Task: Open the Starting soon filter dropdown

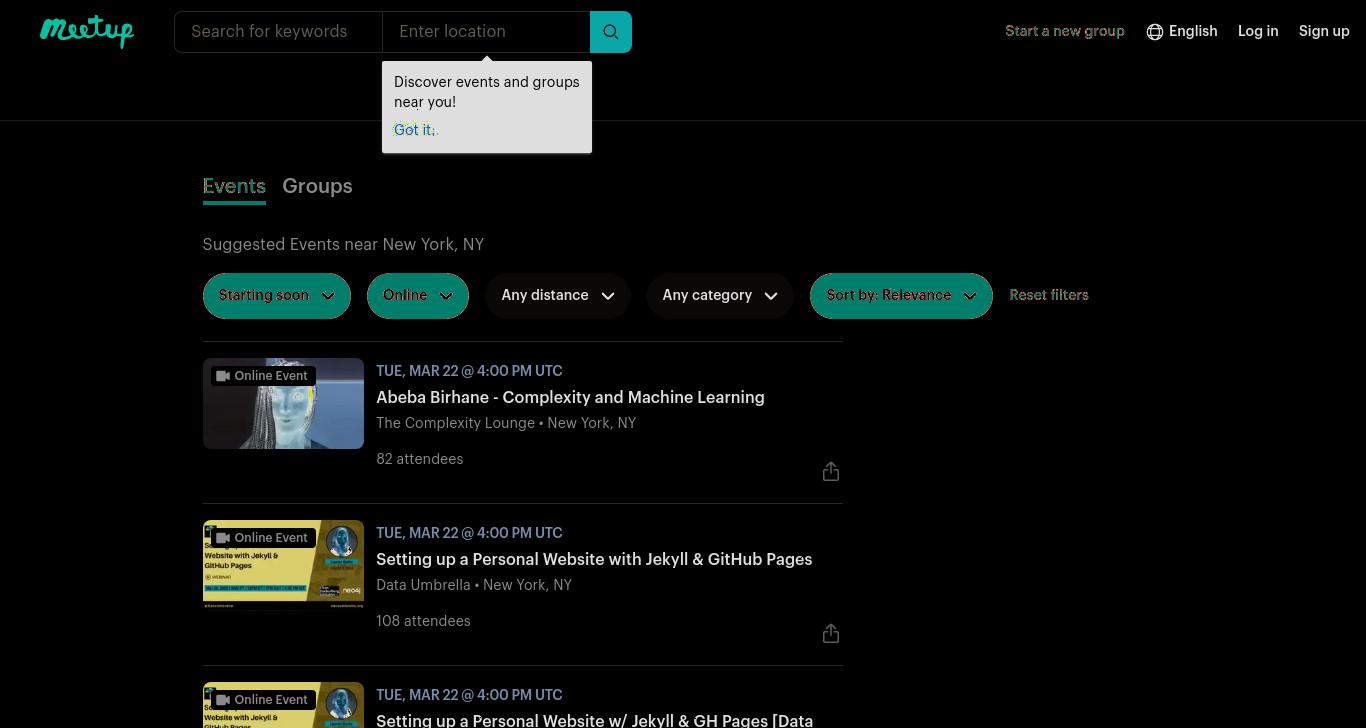Action: click(277, 296)
